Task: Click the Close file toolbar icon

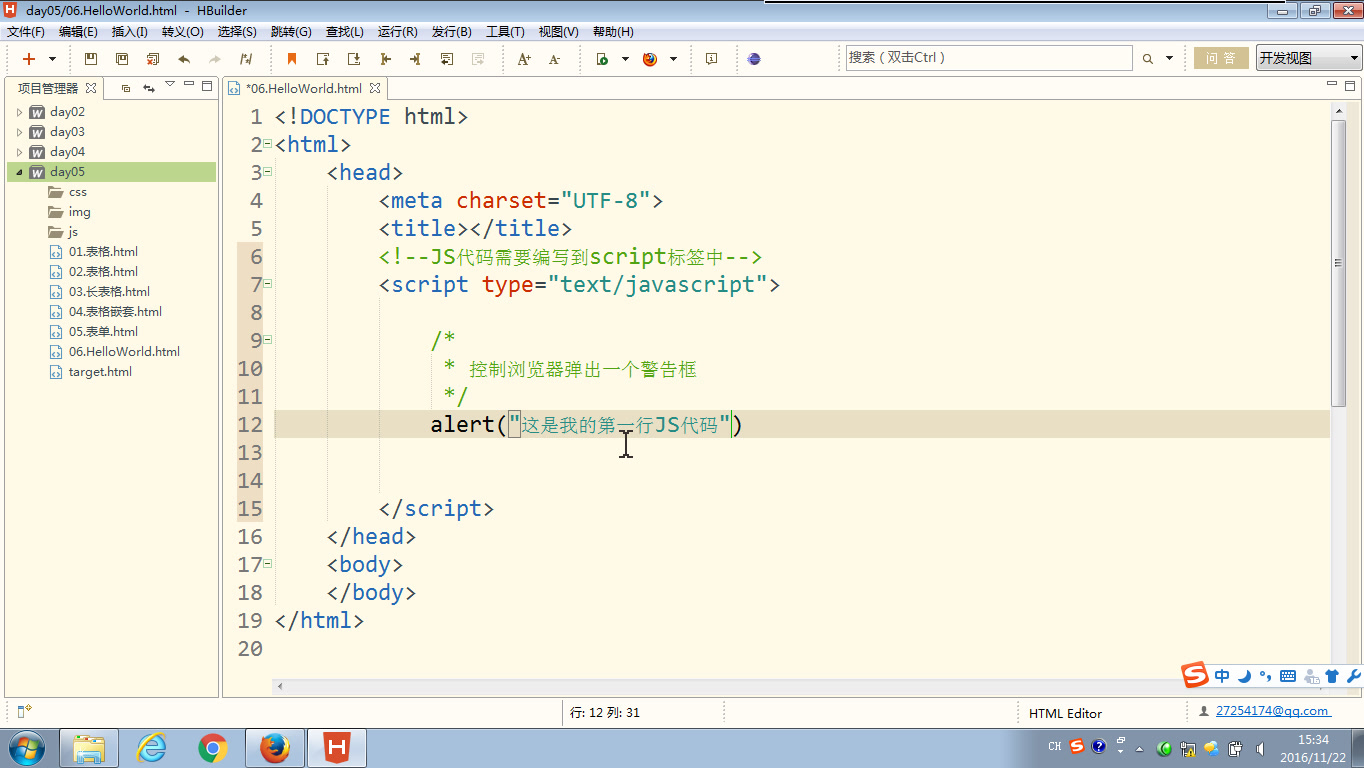Action: [153, 59]
